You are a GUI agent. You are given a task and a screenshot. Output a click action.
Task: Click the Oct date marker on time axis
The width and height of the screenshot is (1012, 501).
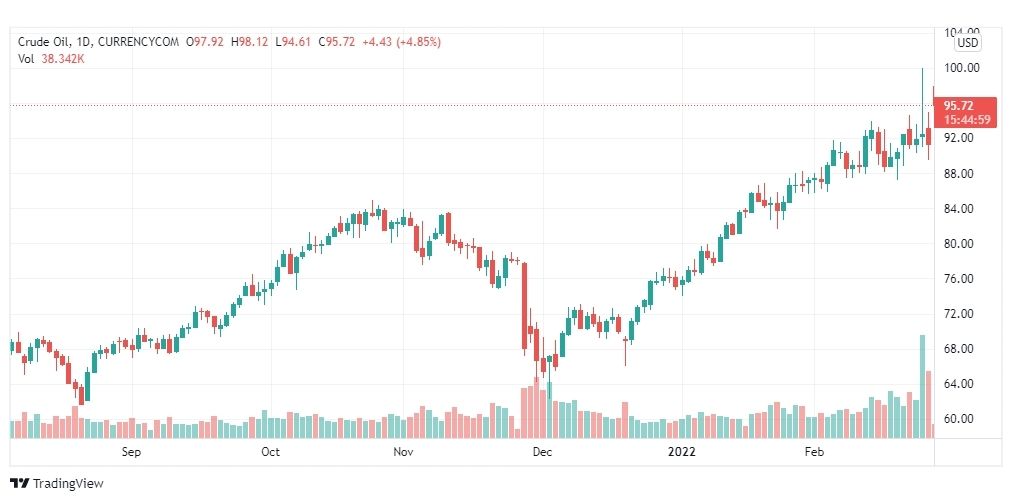point(270,452)
